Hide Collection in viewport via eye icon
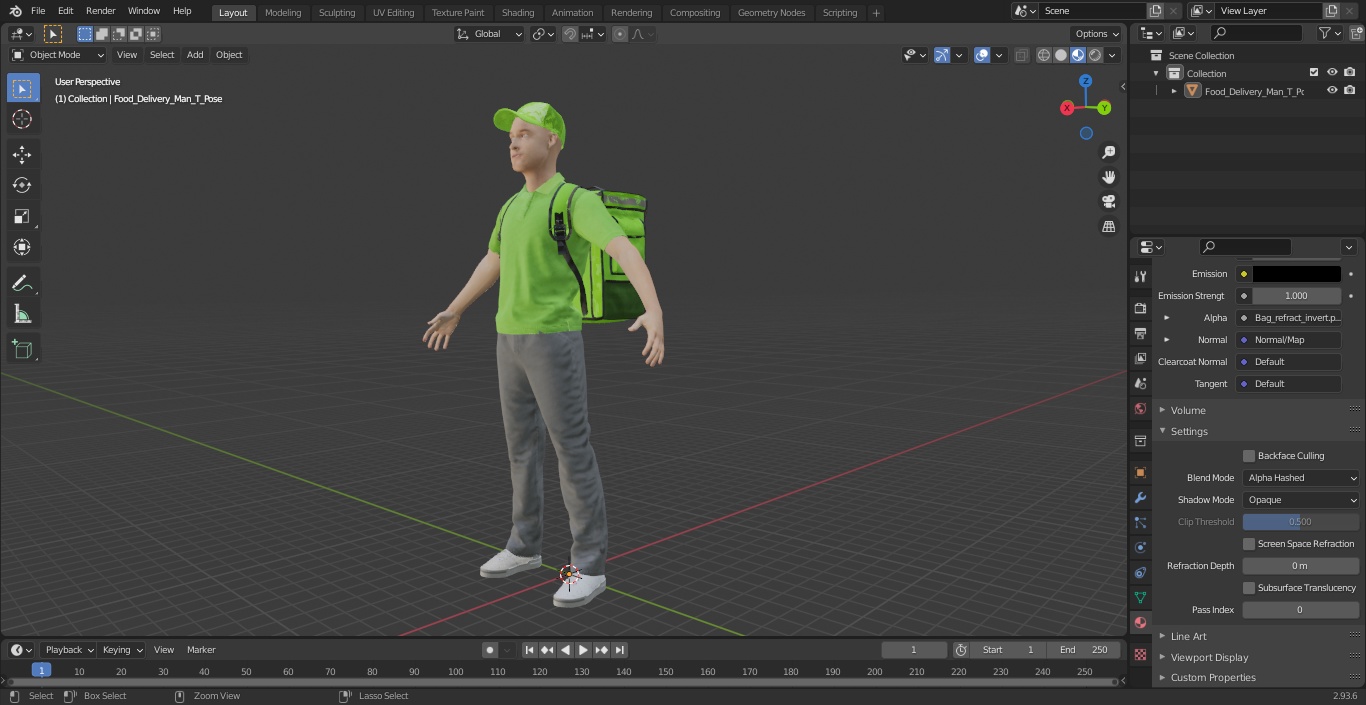The width and height of the screenshot is (1366, 705). coord(1332,73)
